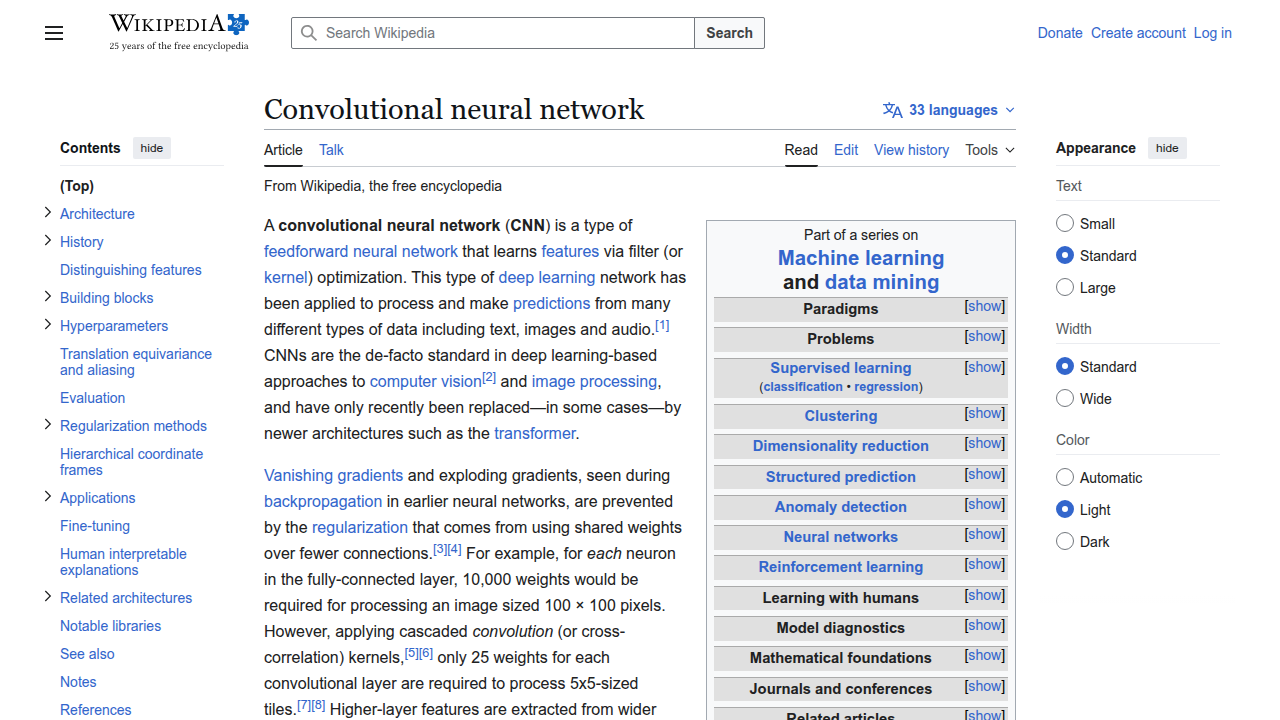Viewport: 1280px width, 720px height.
Task: Show the Supervised learning sidebar section
Action: (985, 368)
